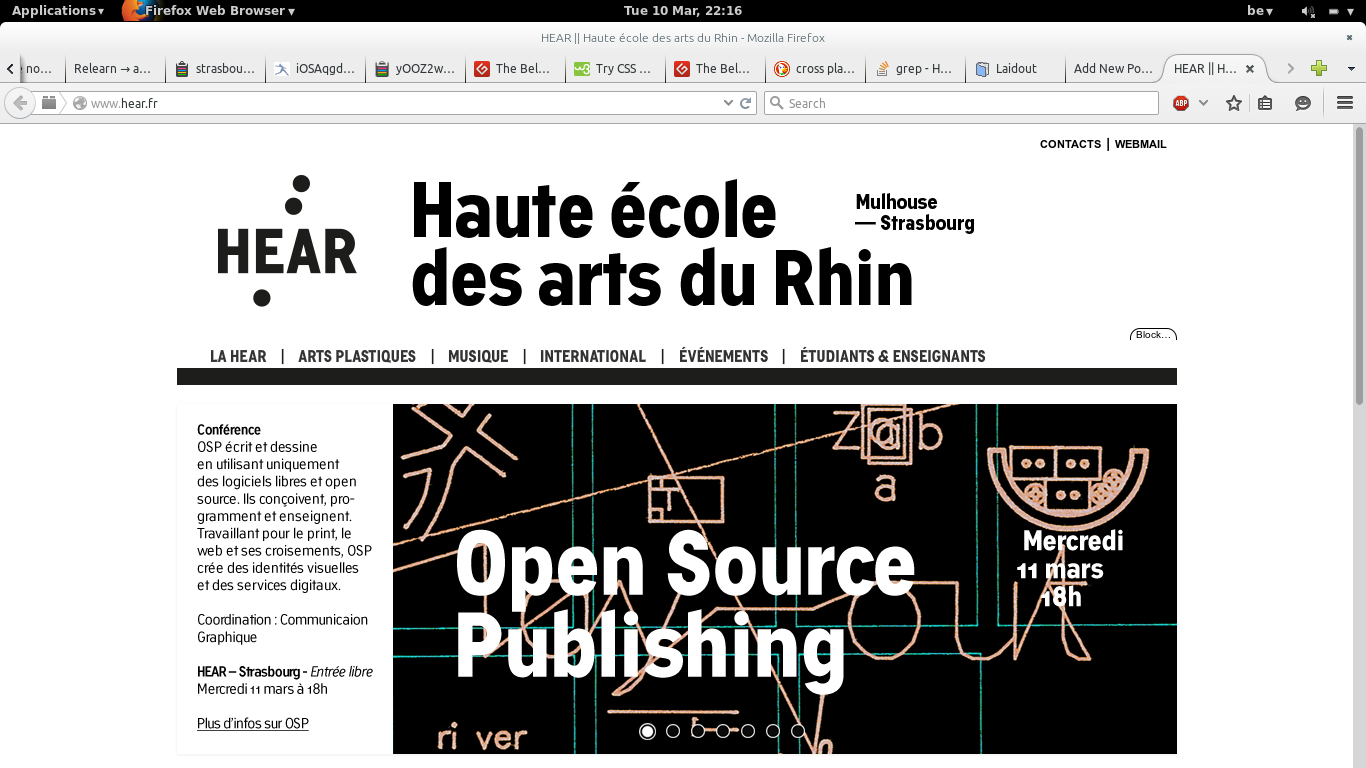Viewport: 1366px width, 768px height.
Task: Open the Applications menu
Action: (x=57, y=11)
